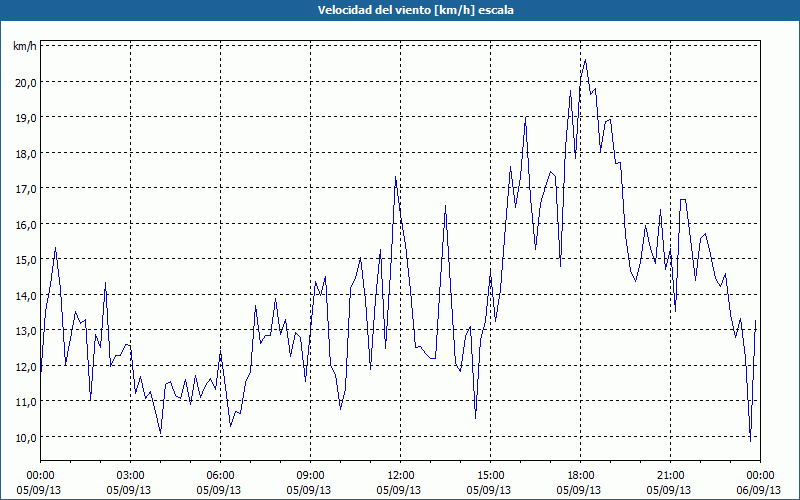Click the 15:00 time axis label
The height and width of the screenshot is (500, 800).
click(490, 476)
